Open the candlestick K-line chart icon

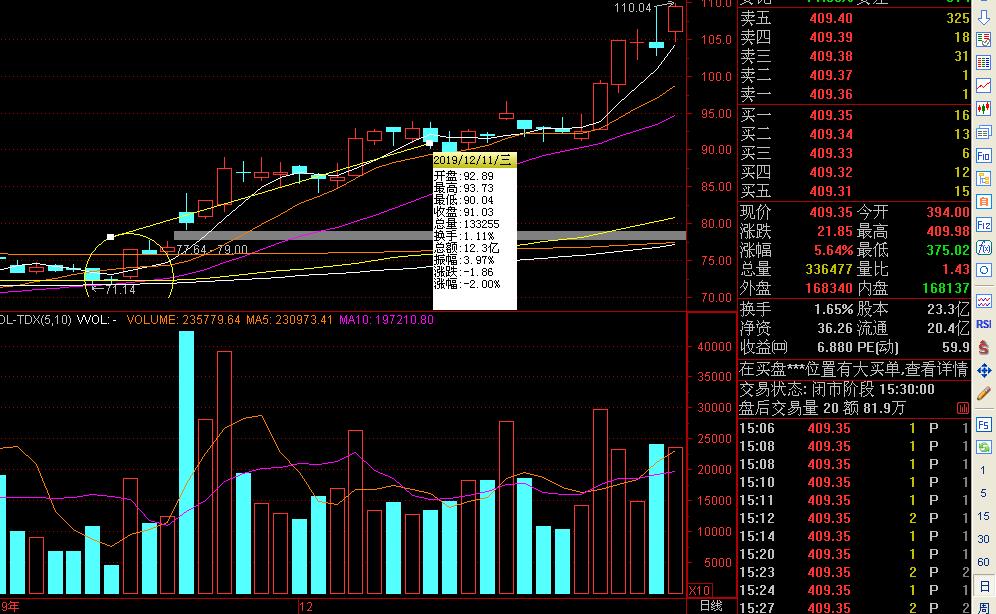pyautogui.click(x=983, y=109)
